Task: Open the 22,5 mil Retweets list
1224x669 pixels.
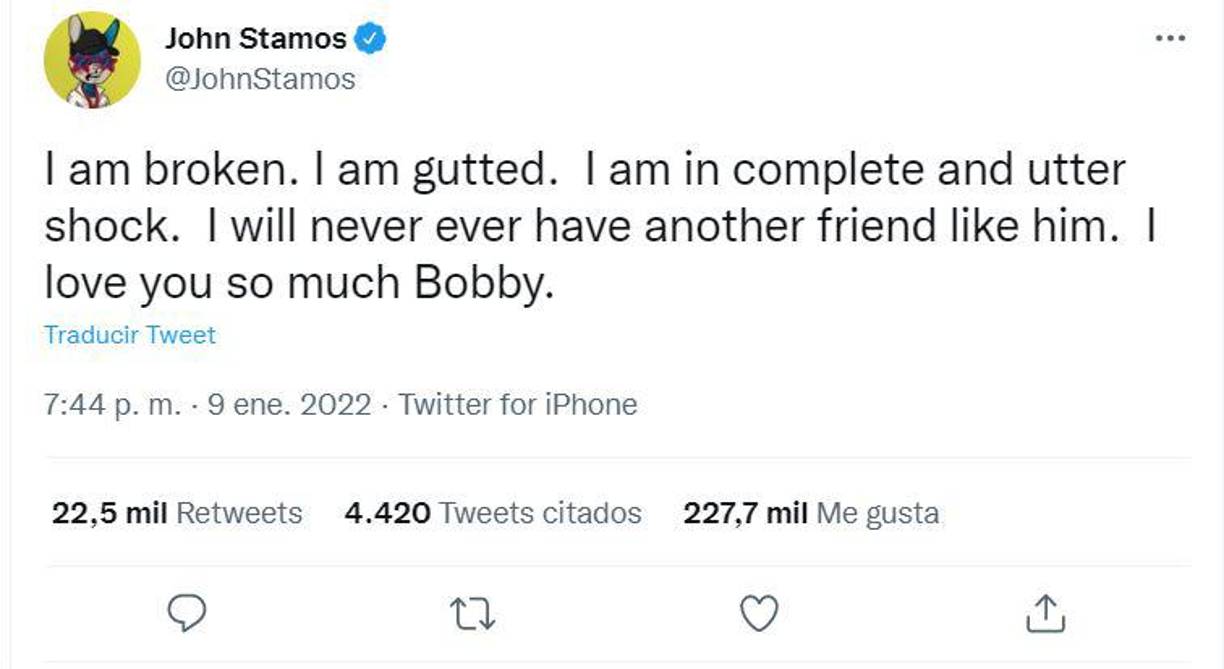Action: tap(176, 513)
